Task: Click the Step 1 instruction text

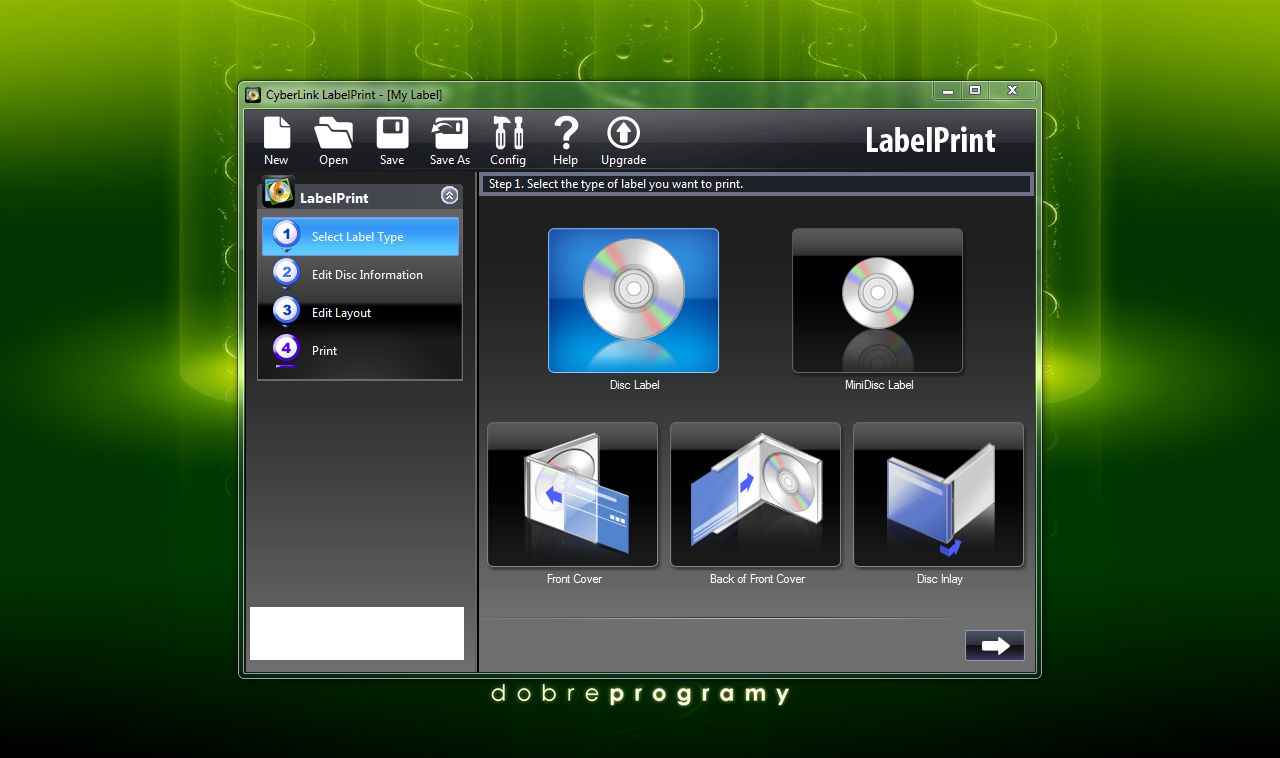Action: point(616,184)
